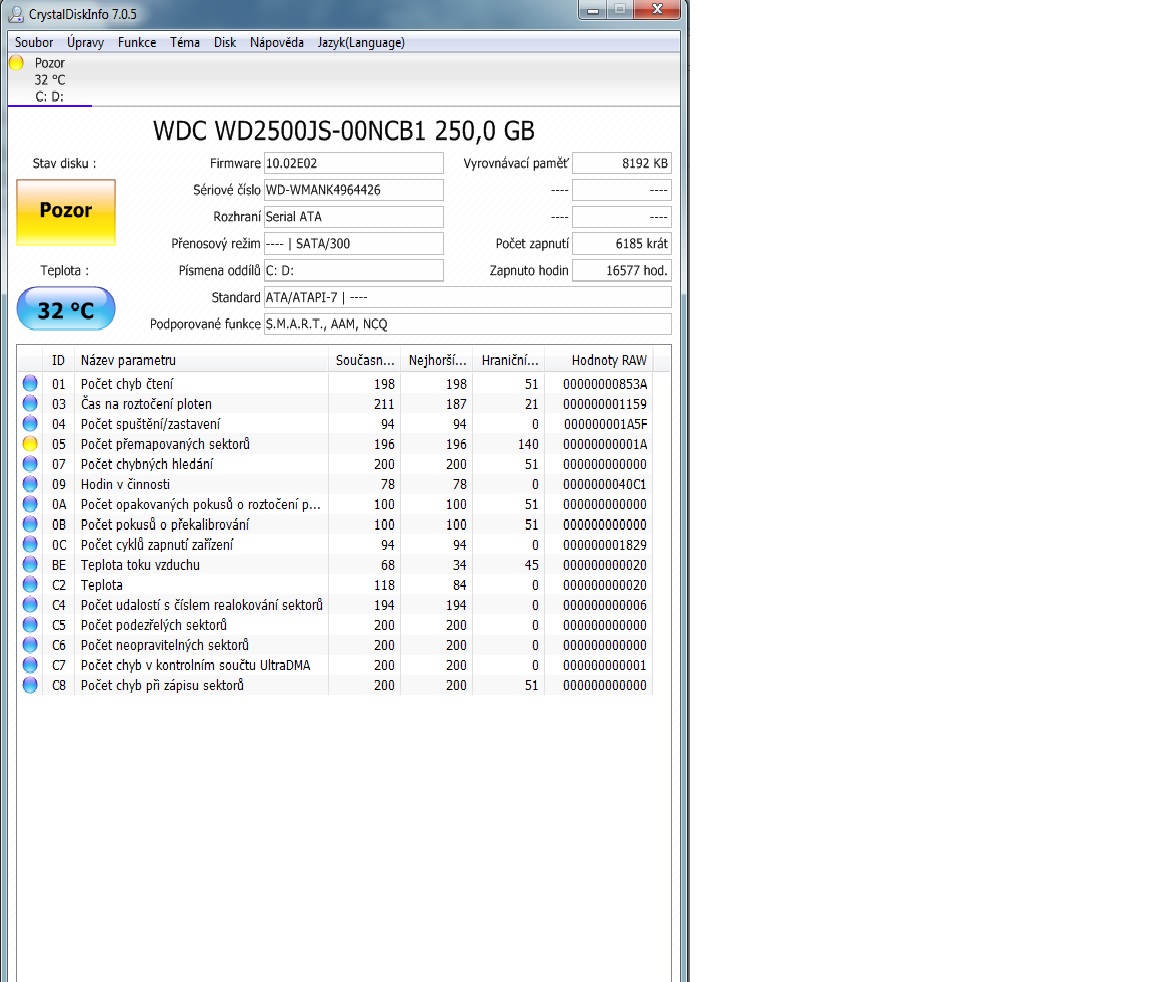Viewport: 1152px width, 982px height.
Task: Click the blue status orb for attribute C2
Action: click(x=30, y=585)
